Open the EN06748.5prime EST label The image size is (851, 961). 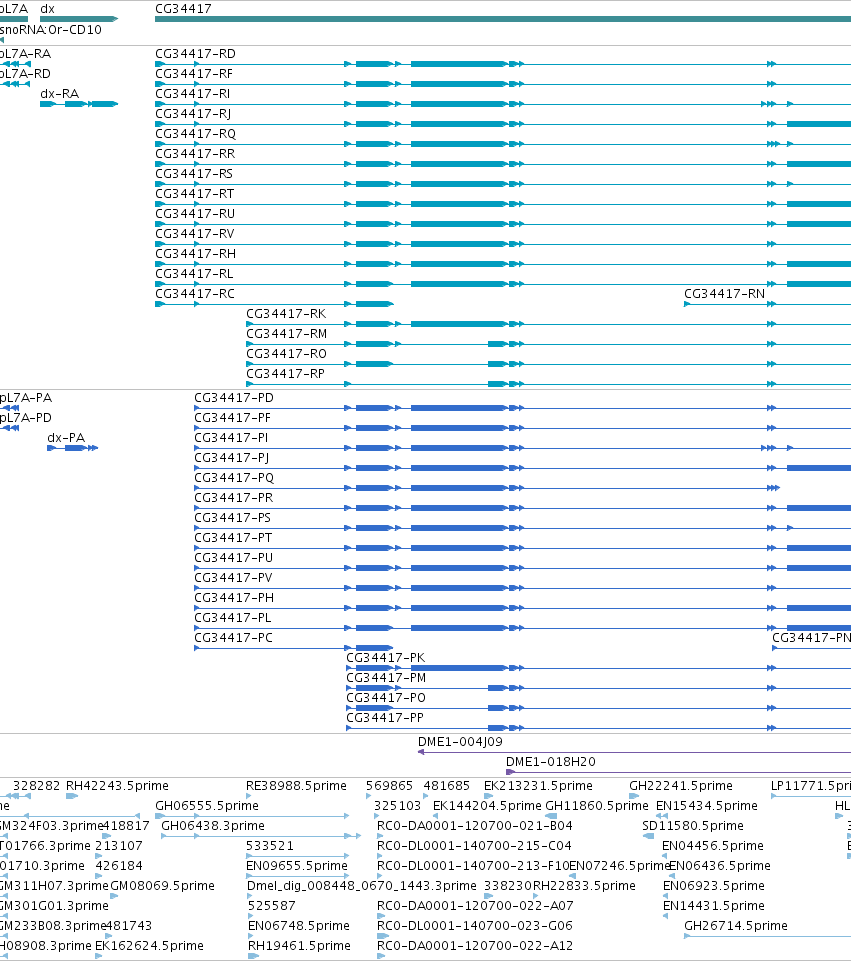click(299, 925)
